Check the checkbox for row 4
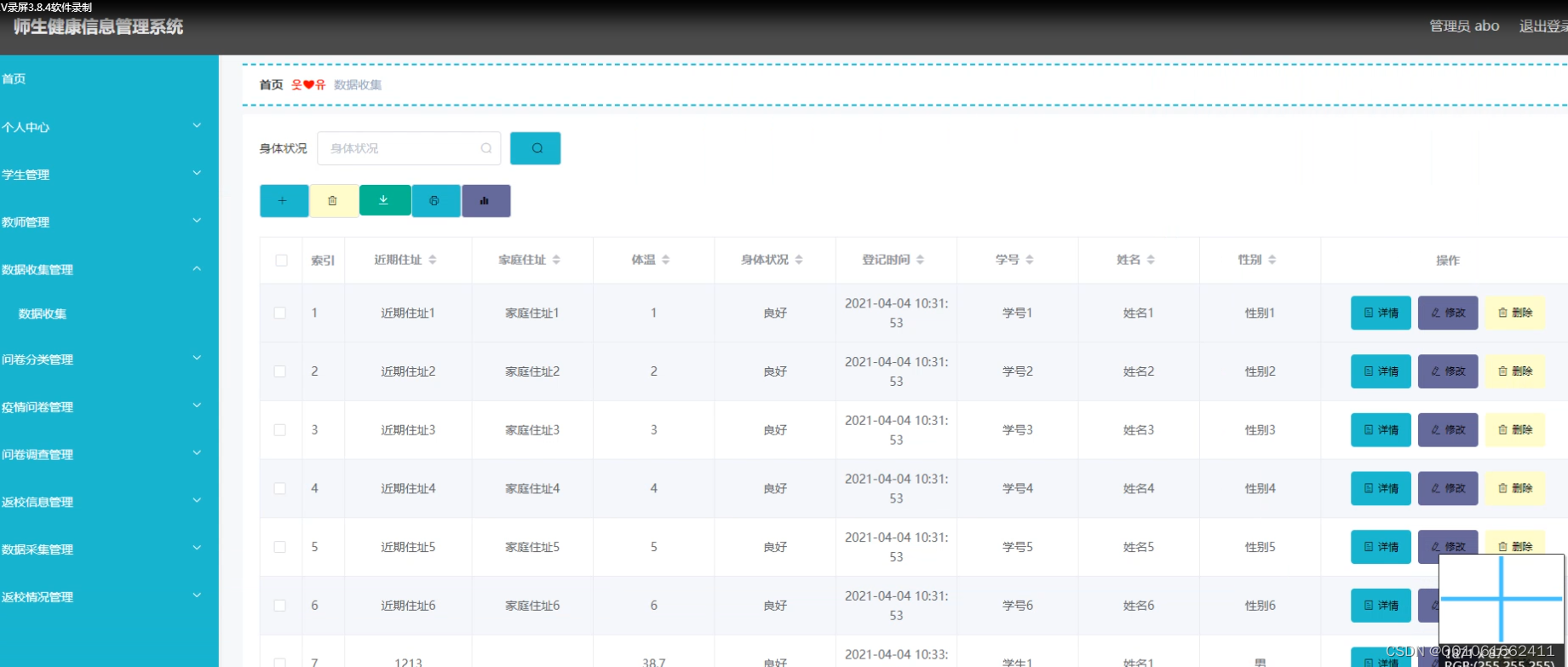The height and width of the screenshot is (667, 1568). pyautogui.click(x=279, y=489)
